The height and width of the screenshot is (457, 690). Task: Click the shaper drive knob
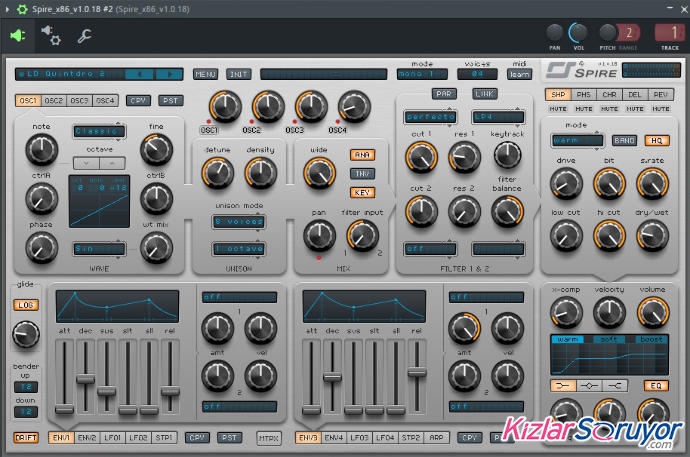(566, 184)
